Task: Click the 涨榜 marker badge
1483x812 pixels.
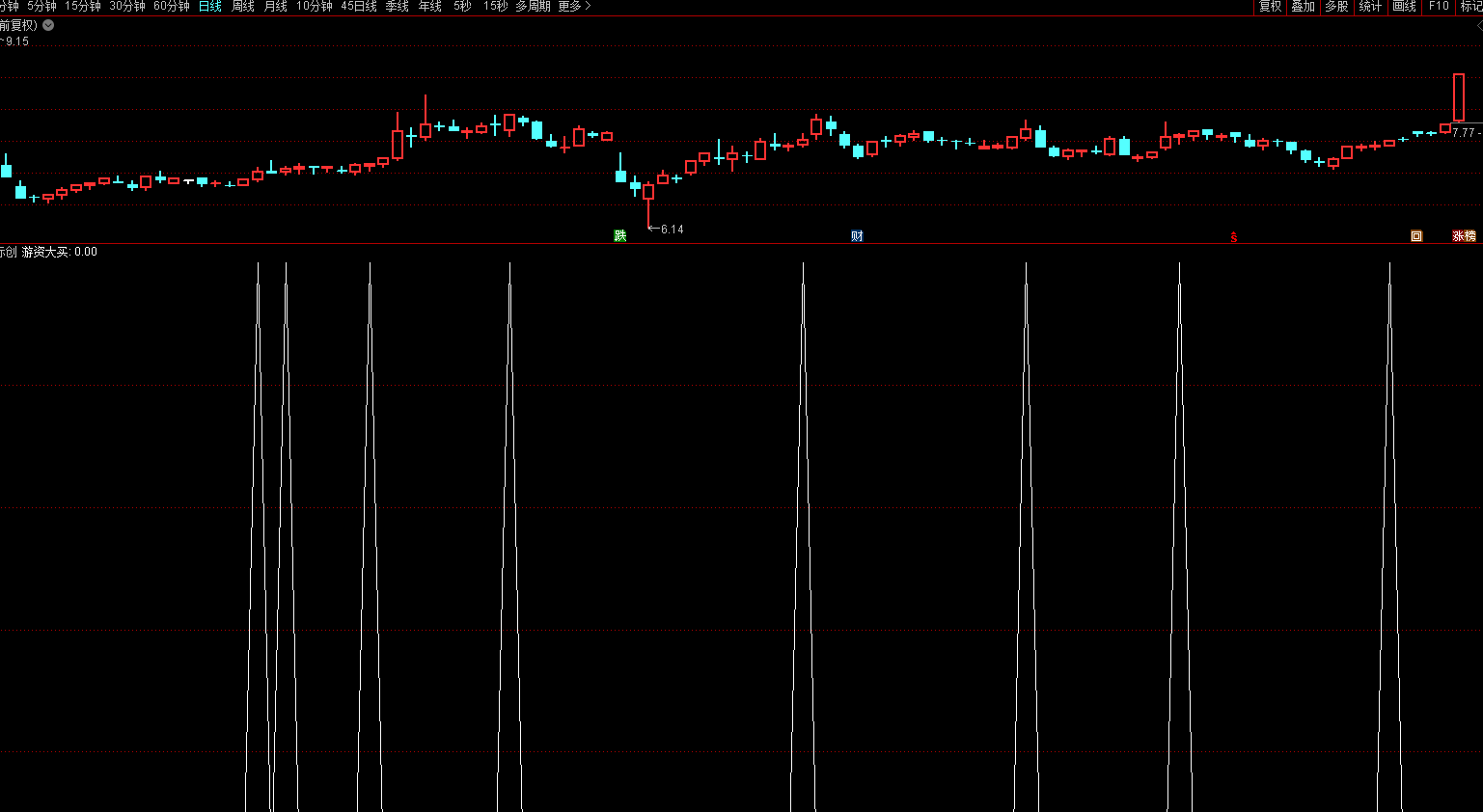Action: (1464, 236)
